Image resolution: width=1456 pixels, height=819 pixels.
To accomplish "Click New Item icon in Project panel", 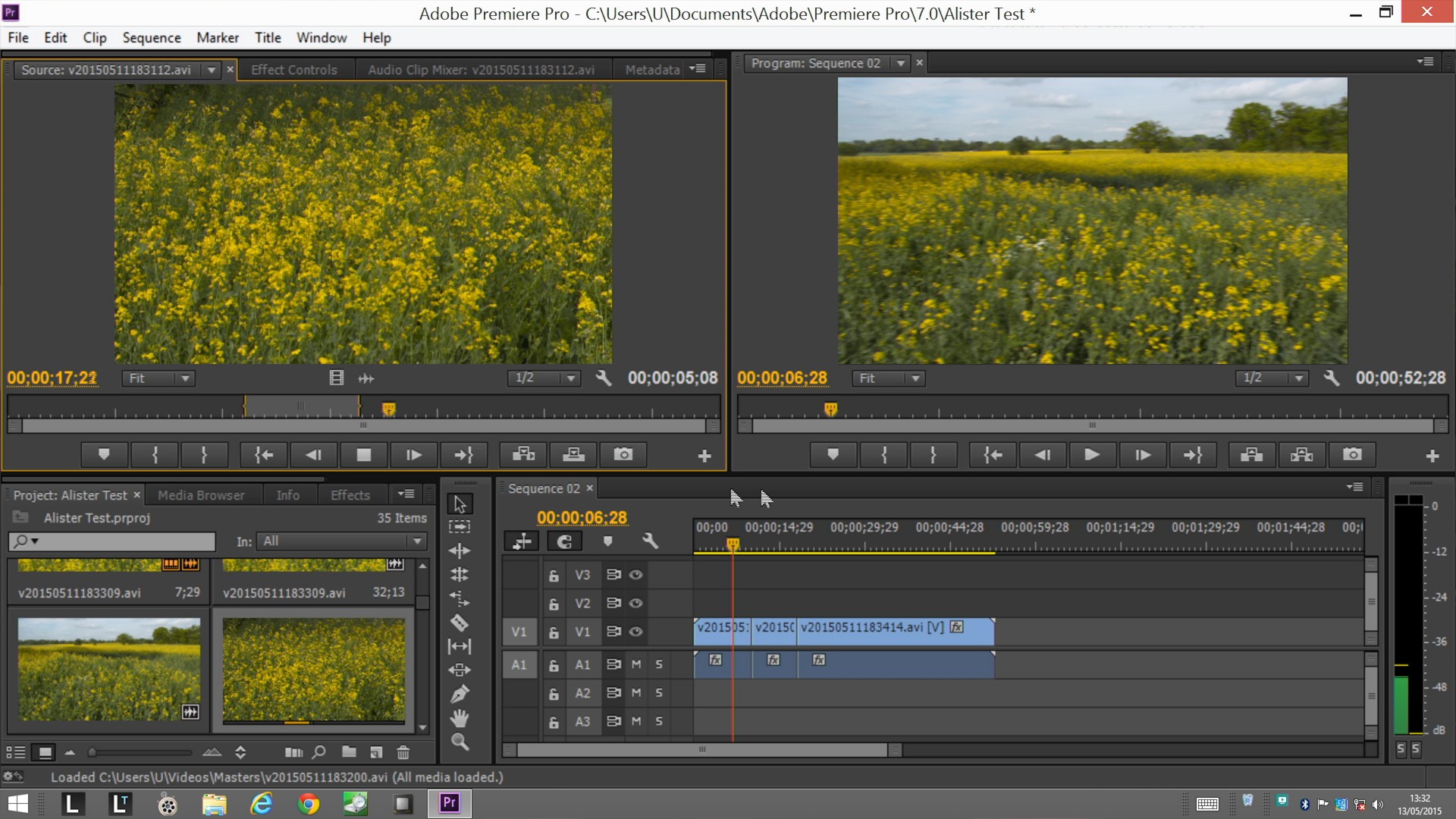I will point(376,752).
